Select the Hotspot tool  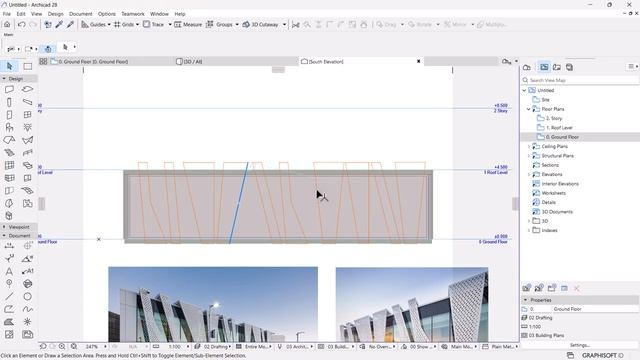[28, 322]
